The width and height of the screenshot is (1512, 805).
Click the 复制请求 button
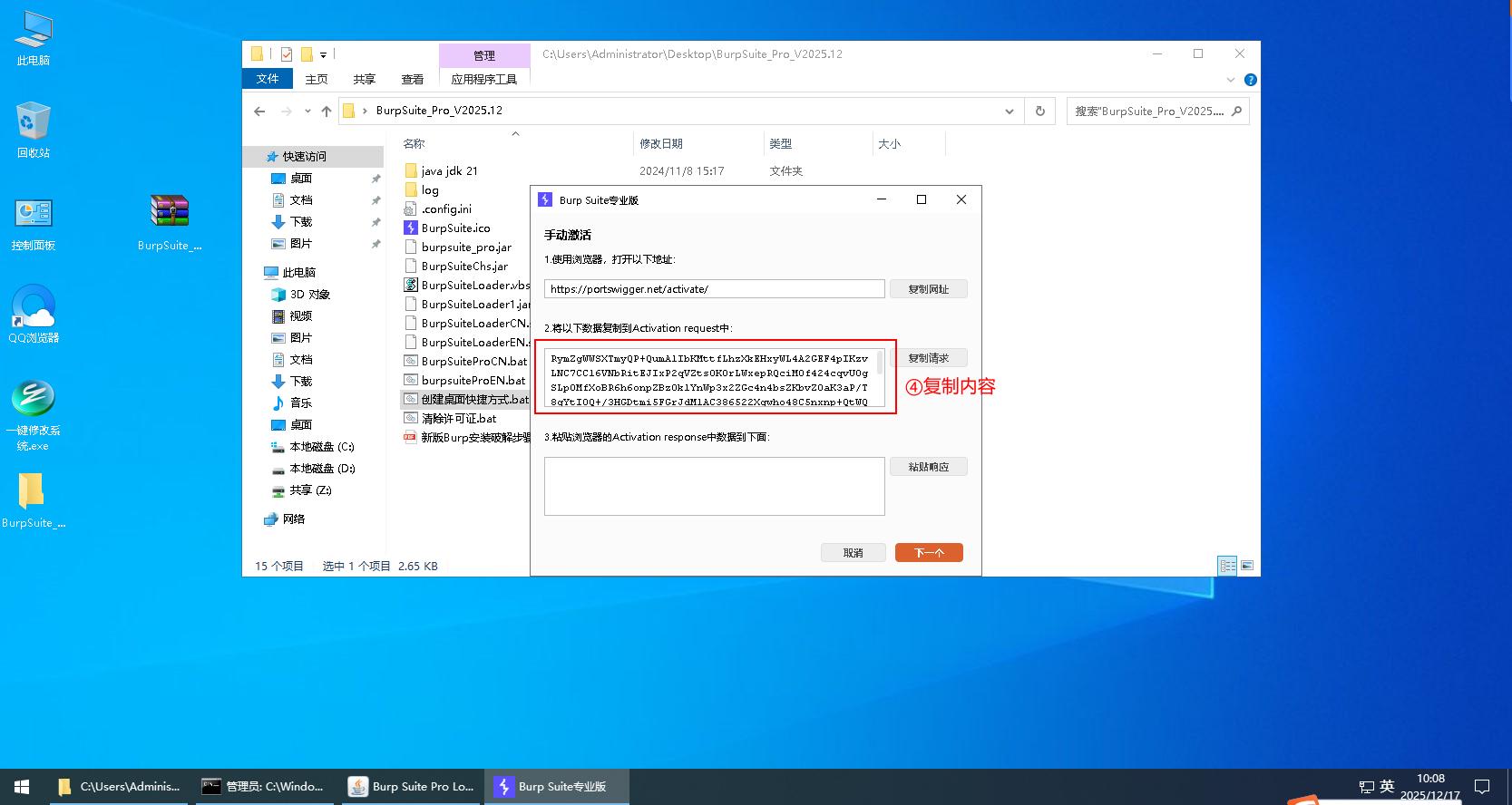(x=928, y=358)
